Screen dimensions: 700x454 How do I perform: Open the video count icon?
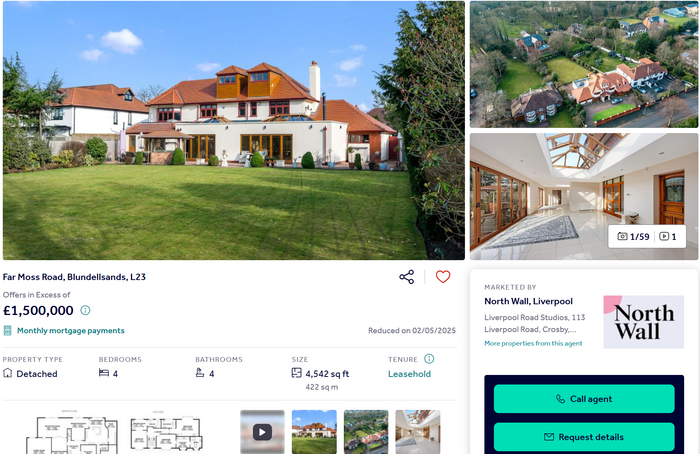tap(668, 237)
